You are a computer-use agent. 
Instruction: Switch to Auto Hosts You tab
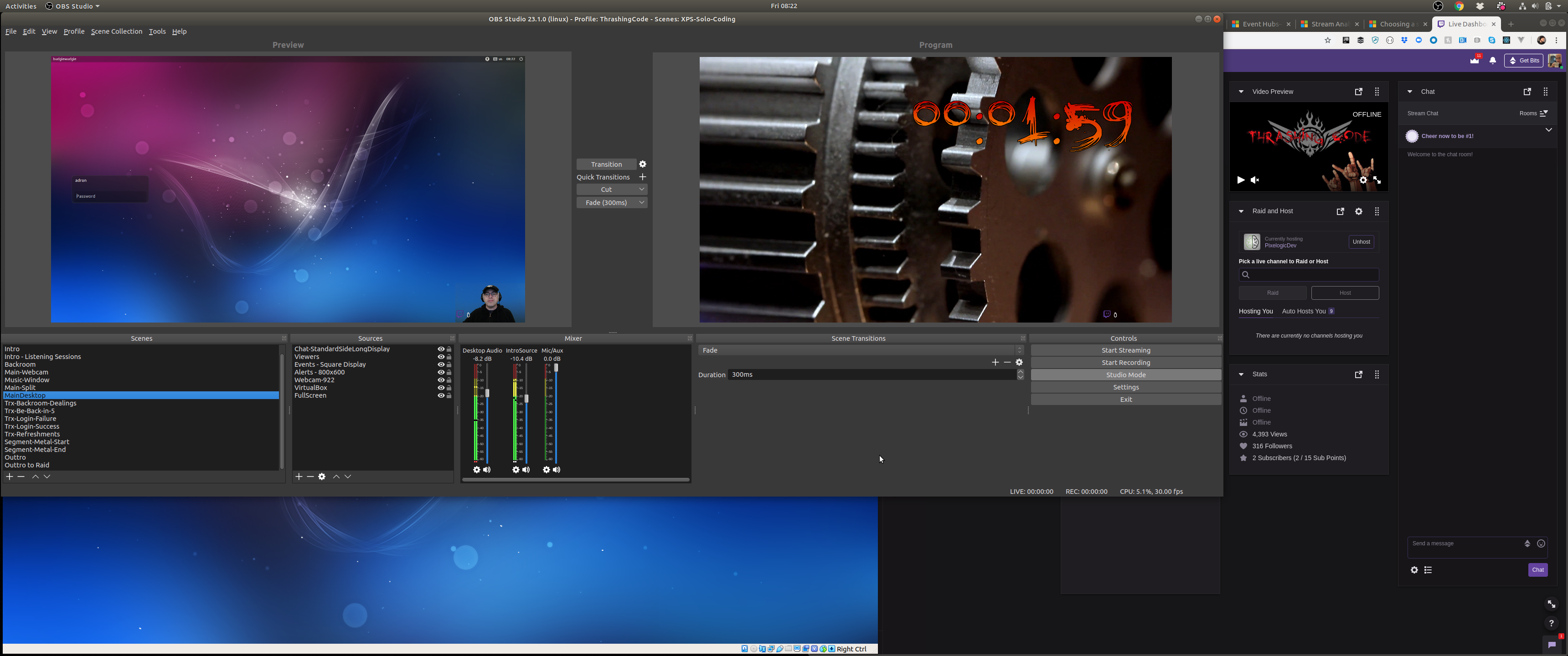click(x=1304, y=312)
